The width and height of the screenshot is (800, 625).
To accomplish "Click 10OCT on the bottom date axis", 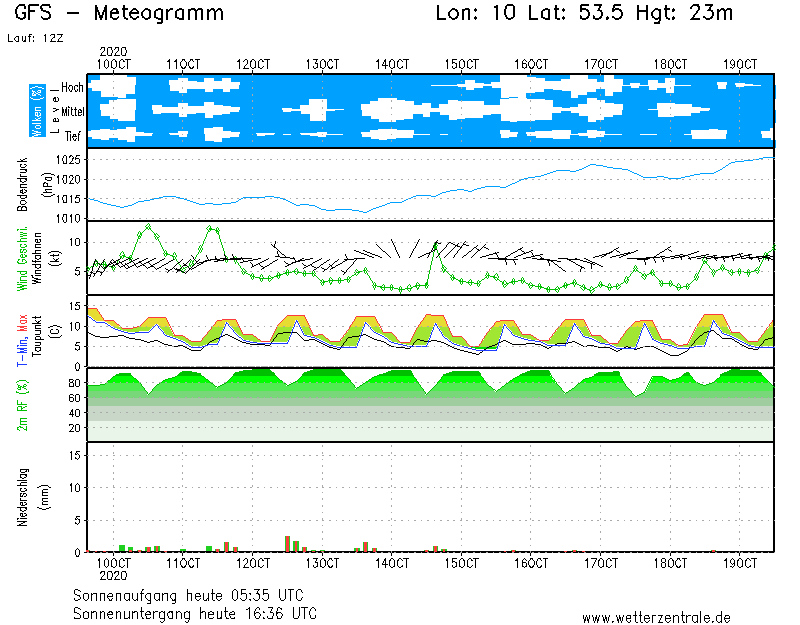I will coord(113,563).
